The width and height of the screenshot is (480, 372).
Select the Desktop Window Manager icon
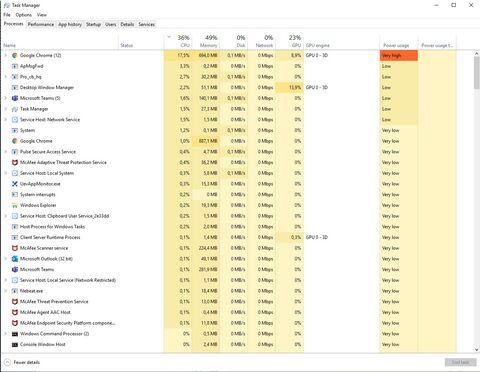[x=15, y=87]
